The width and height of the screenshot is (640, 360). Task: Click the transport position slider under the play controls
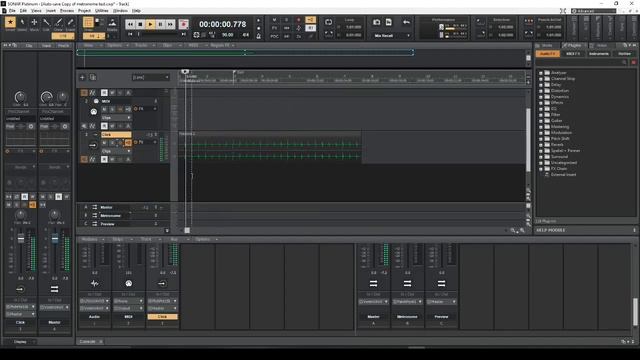(x=158, y=34)
